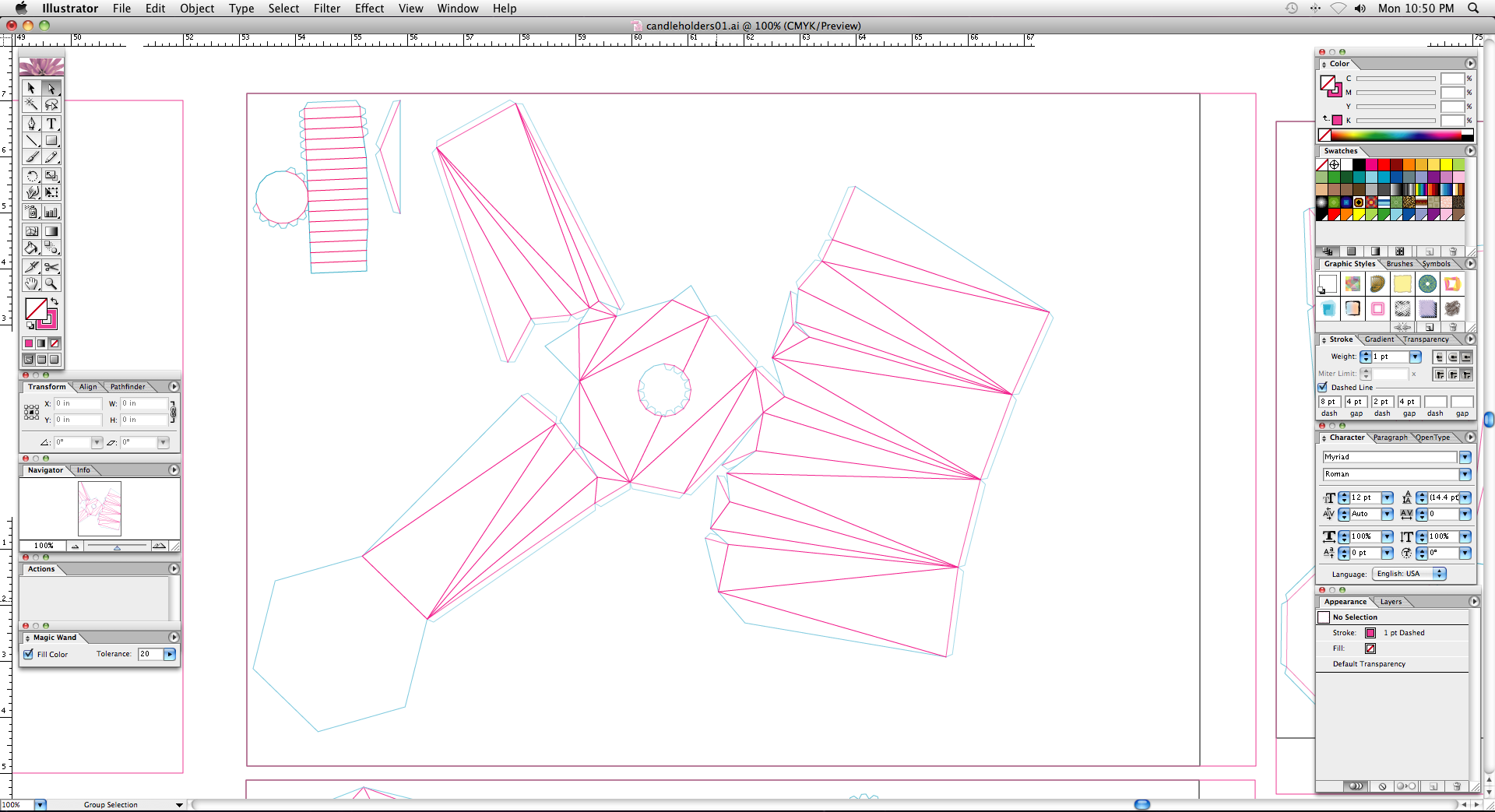Select the Magic Wand tool in toolbox

(31, 104)
